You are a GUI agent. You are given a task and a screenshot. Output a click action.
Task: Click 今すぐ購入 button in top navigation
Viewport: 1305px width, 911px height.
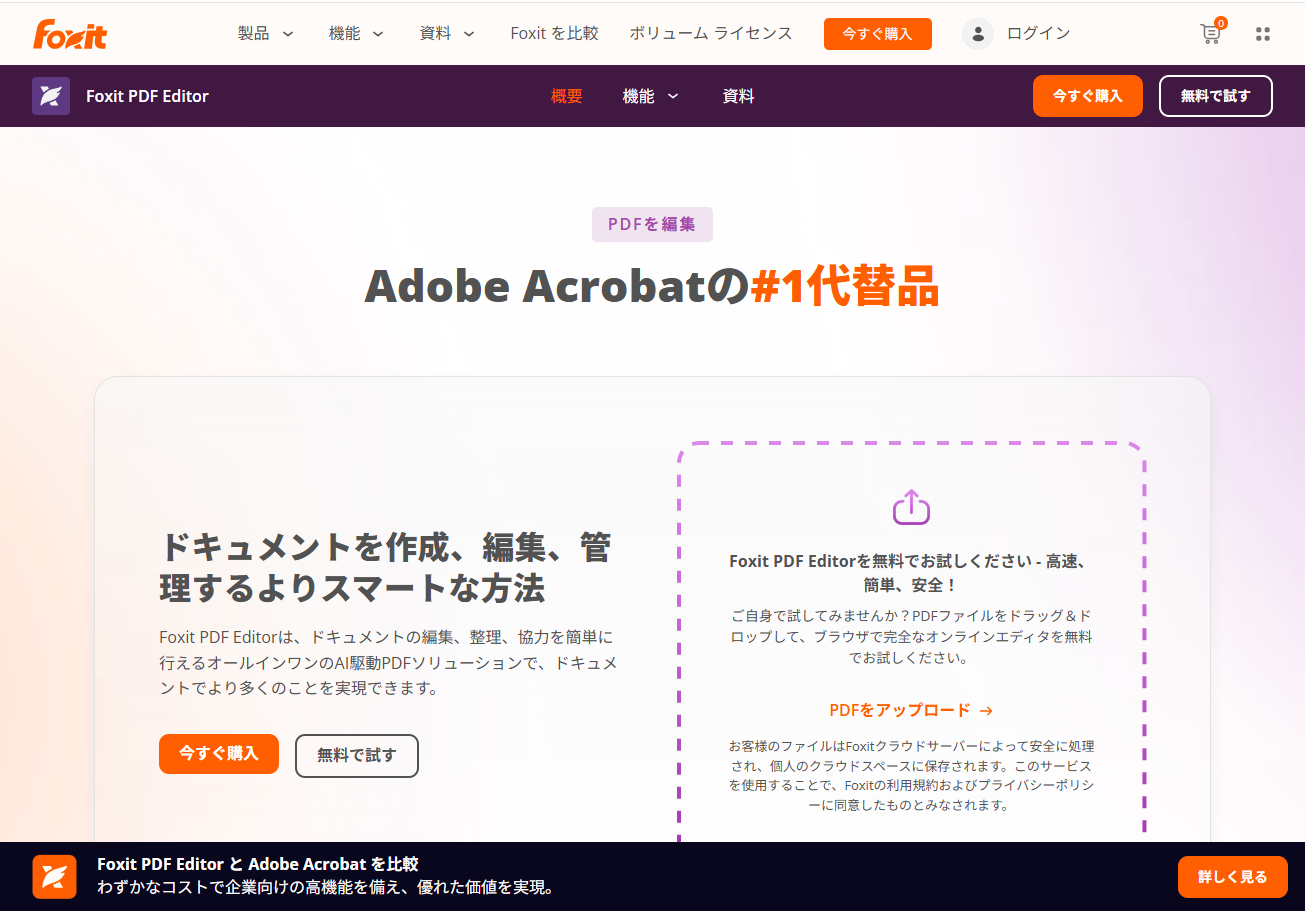coord(878,34)
